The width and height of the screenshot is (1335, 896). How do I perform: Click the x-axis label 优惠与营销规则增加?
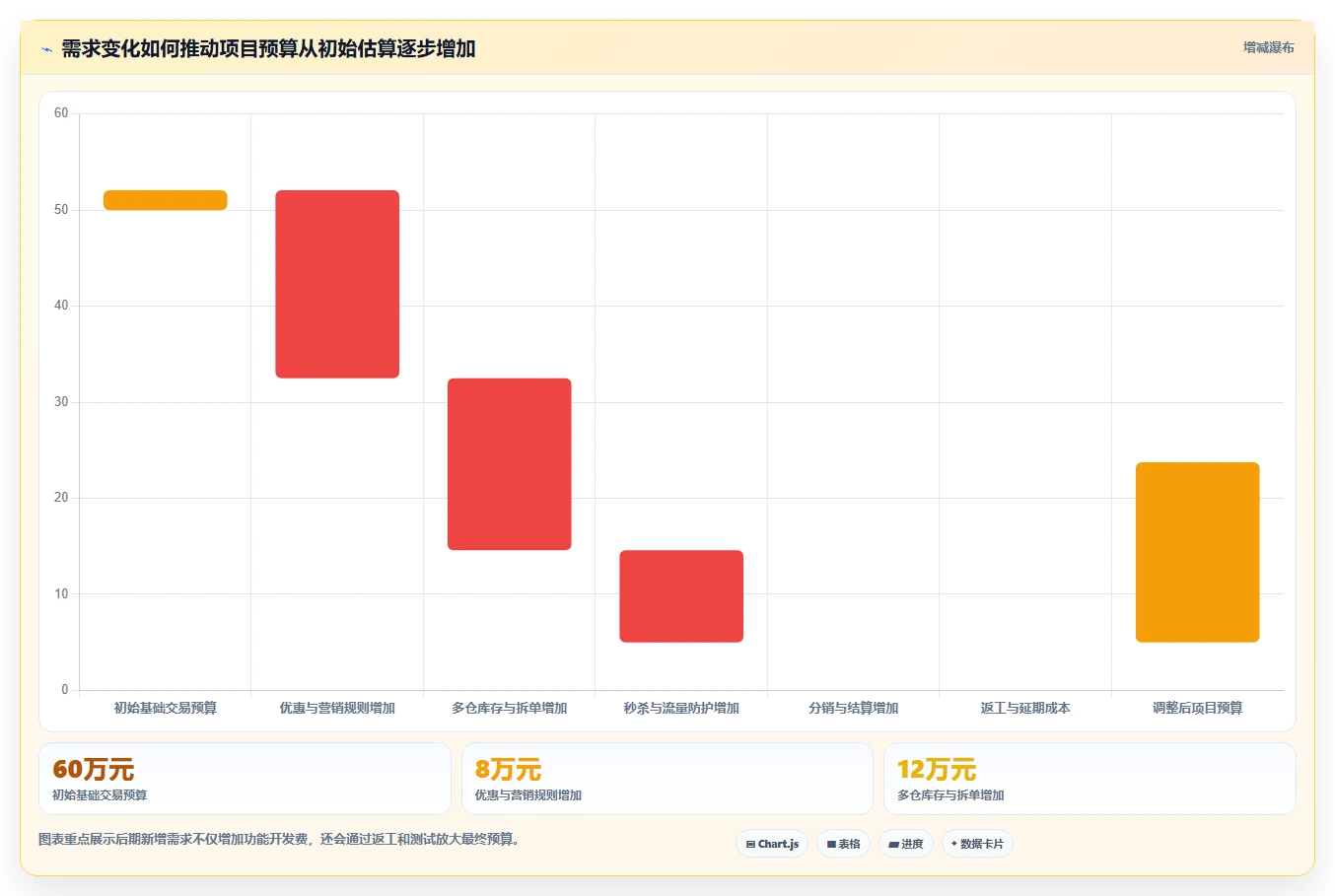[x=337, y=708]
